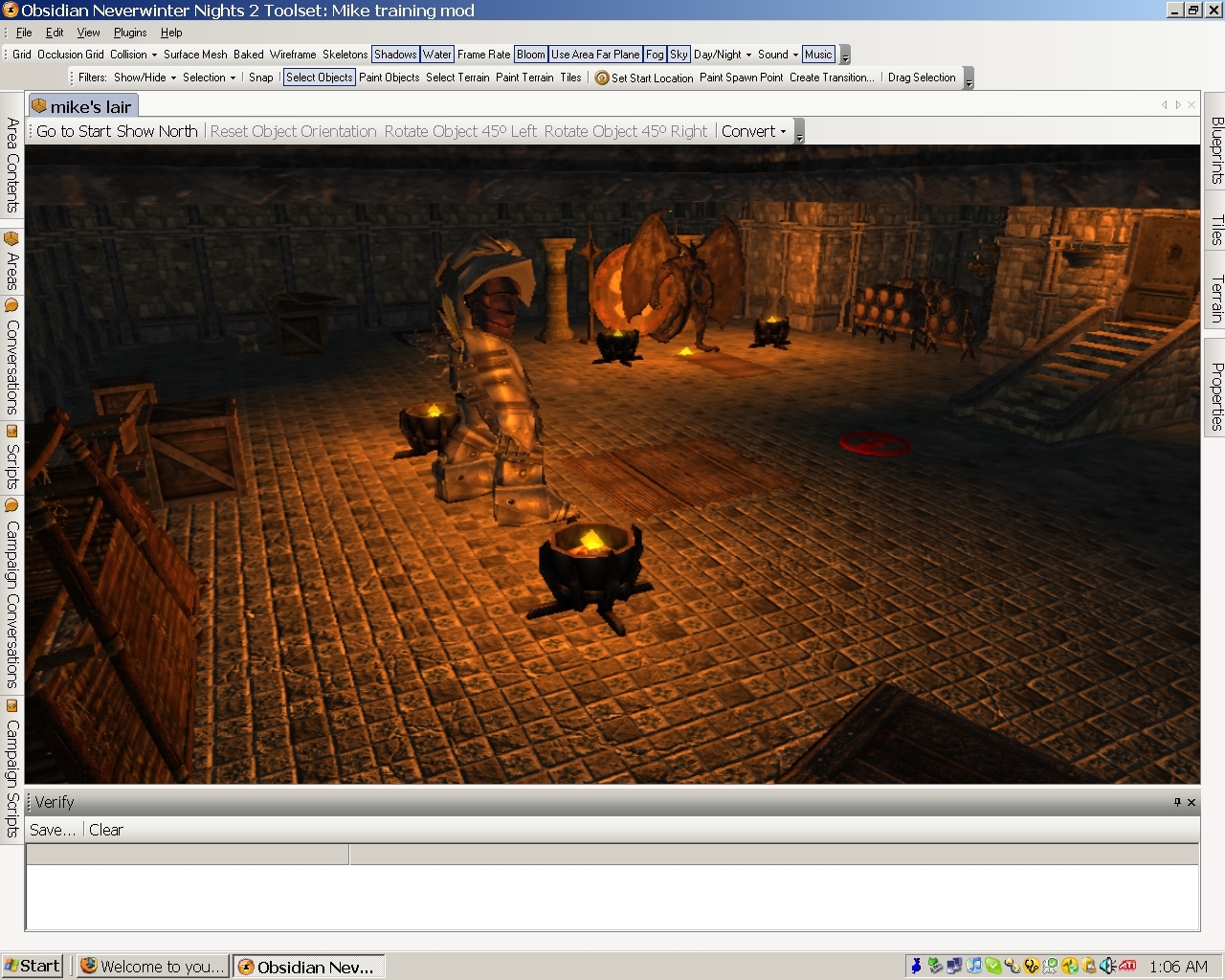This screenshot has height=980, width=1225.
Task: Select the Paint Terrain tool
Action: [523, 78]
